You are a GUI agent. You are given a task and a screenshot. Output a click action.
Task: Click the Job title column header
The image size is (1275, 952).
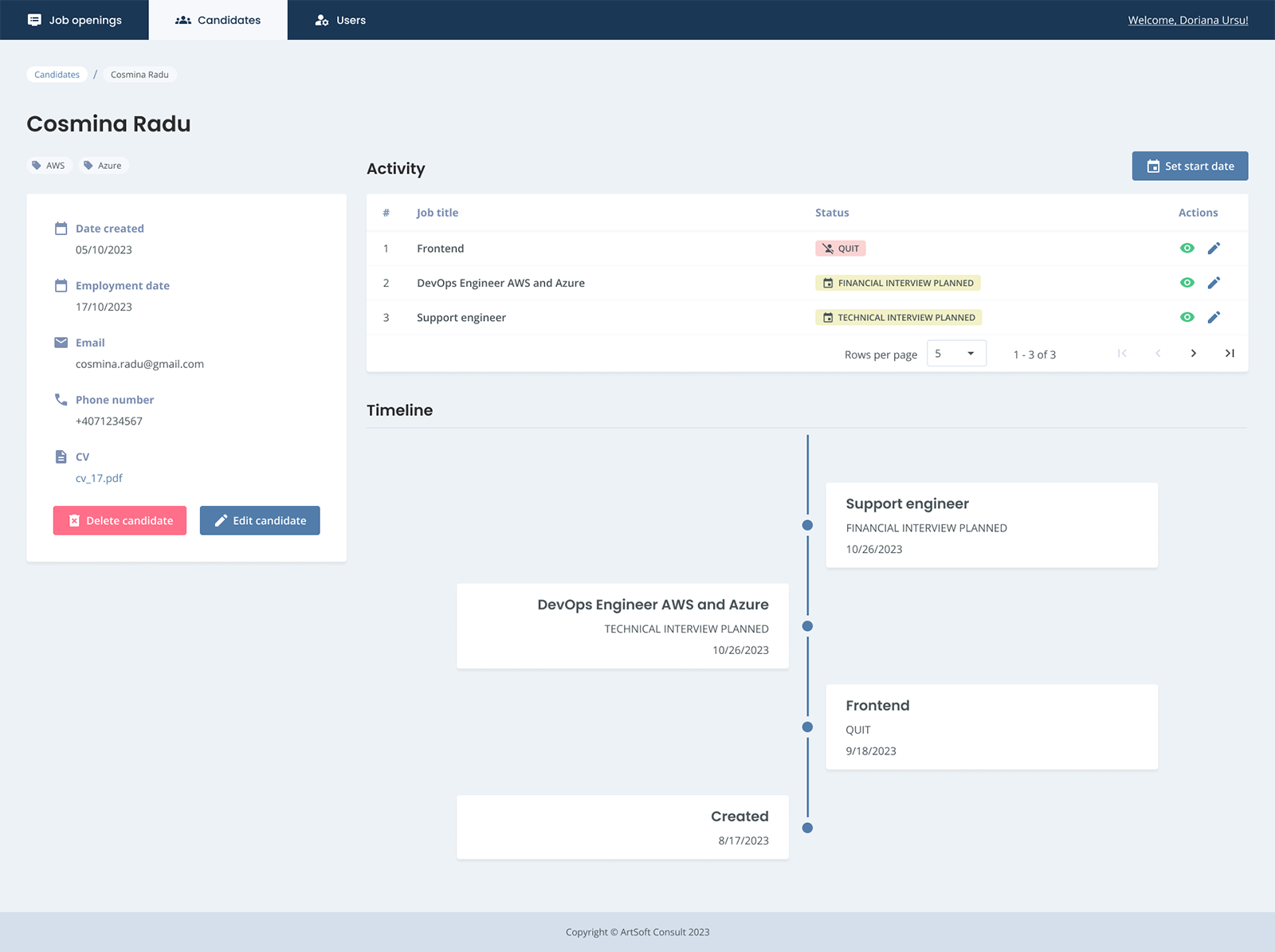coord(437,213)
